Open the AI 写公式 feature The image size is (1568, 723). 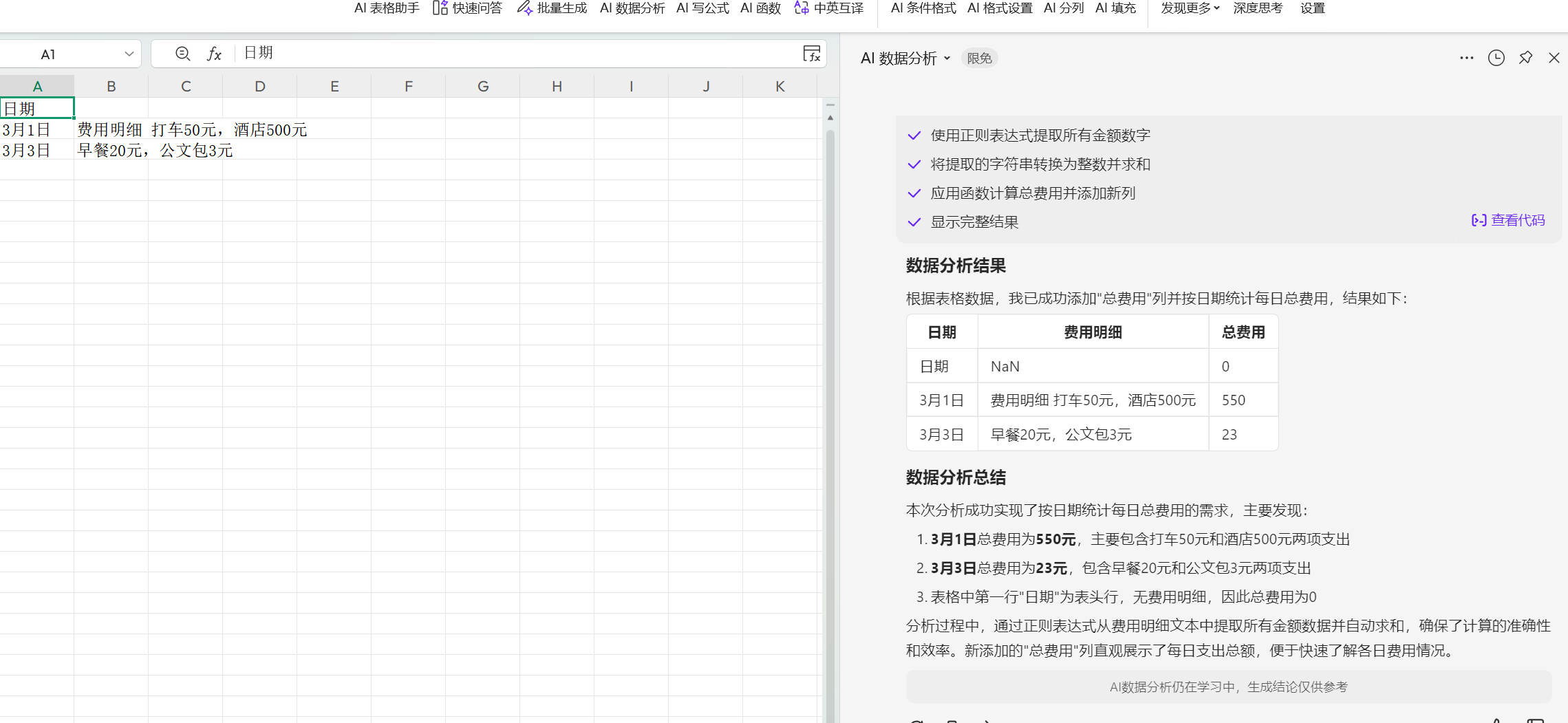pos(702,8)
